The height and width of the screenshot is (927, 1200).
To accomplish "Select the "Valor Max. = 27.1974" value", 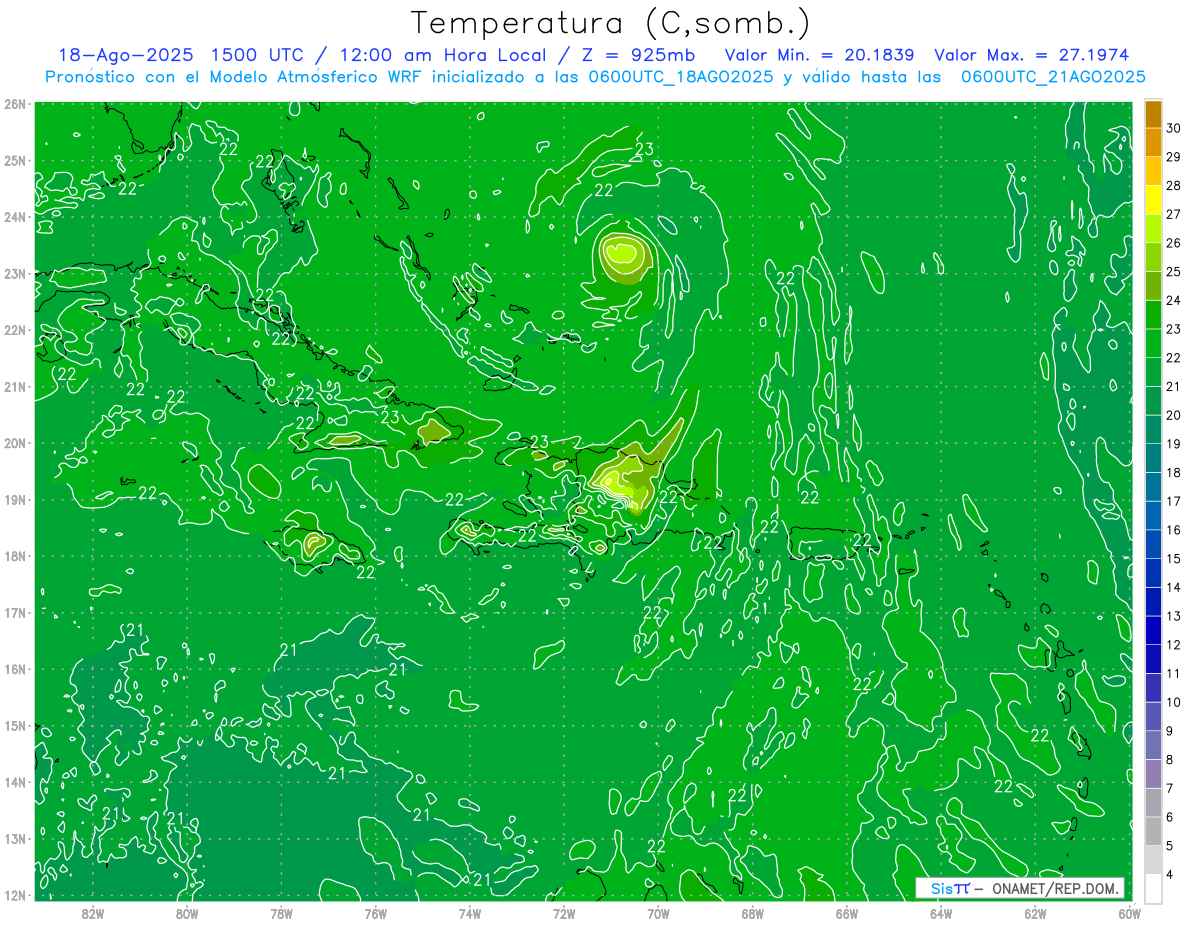I will click(x=1033, y=55).
